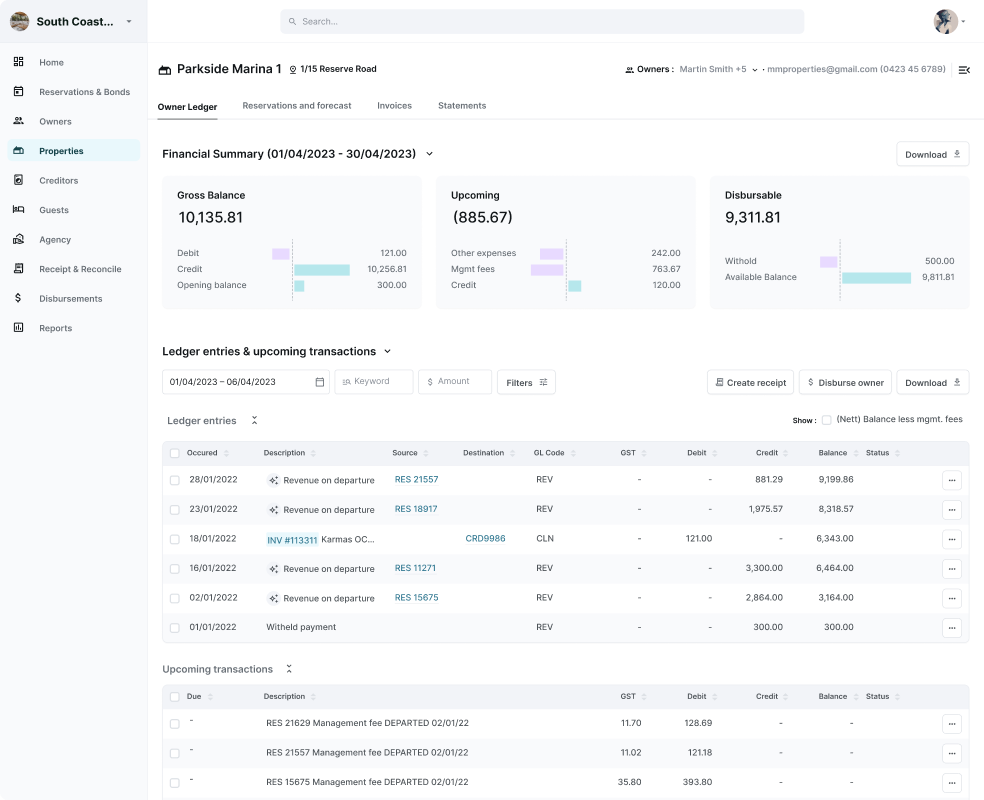
Task: Click the RES 21557 source link
Action: point(414,479)
